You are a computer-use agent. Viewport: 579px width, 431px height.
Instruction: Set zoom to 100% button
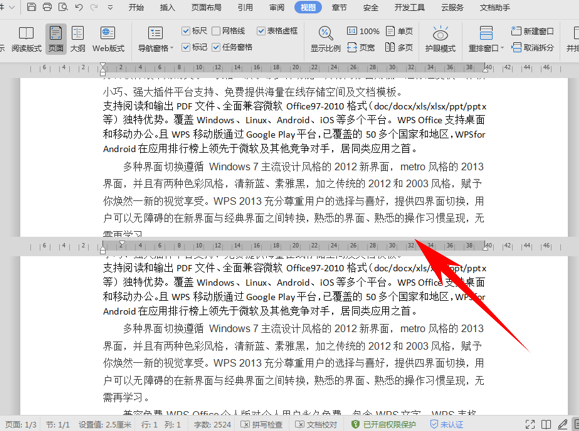click(x=363, y=31)
